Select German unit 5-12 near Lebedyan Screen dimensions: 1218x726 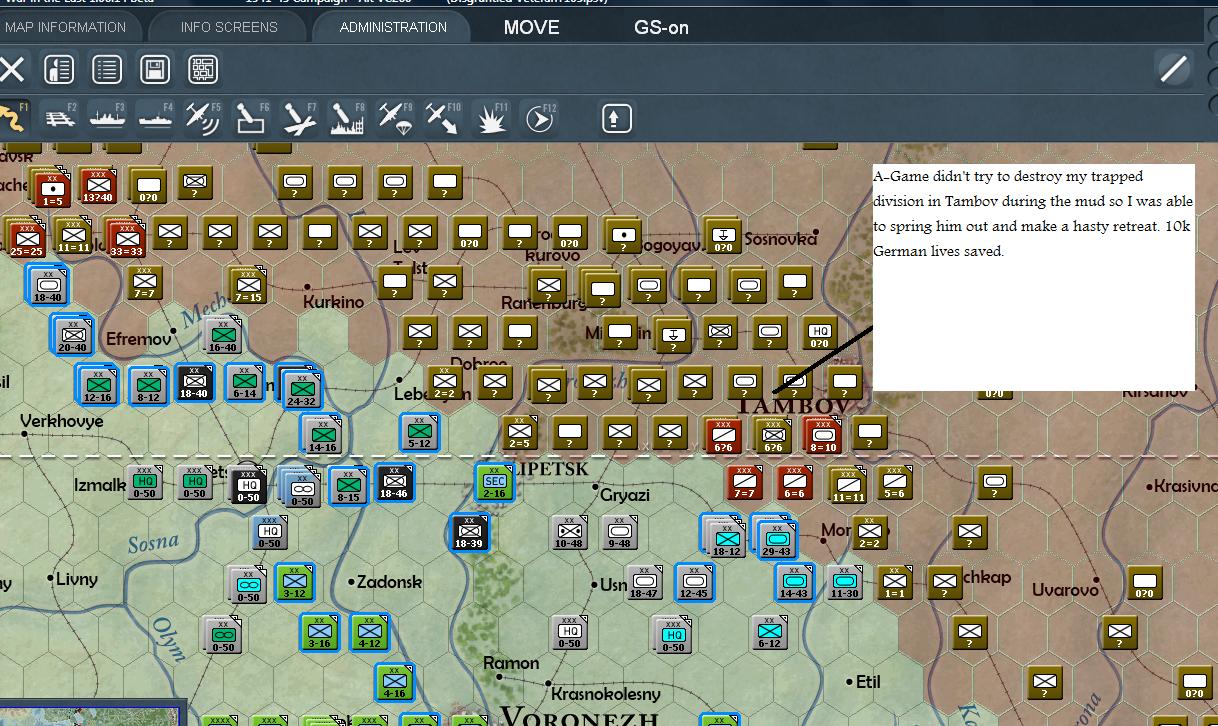pos(419,432)
